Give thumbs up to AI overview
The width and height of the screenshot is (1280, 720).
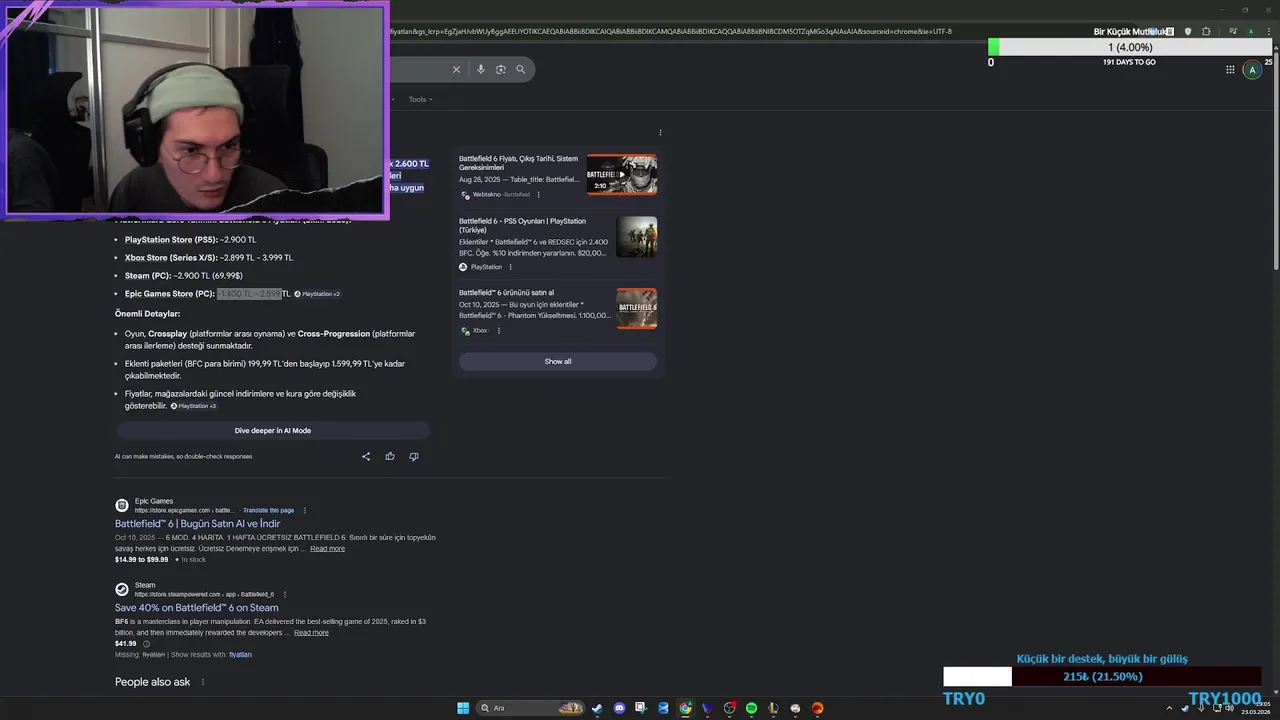(x=390, y=456)
